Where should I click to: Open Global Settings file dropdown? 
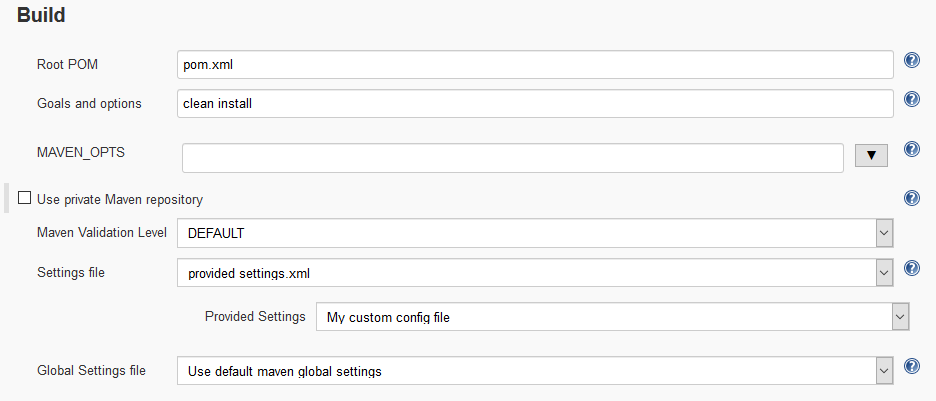coord(535,371)
